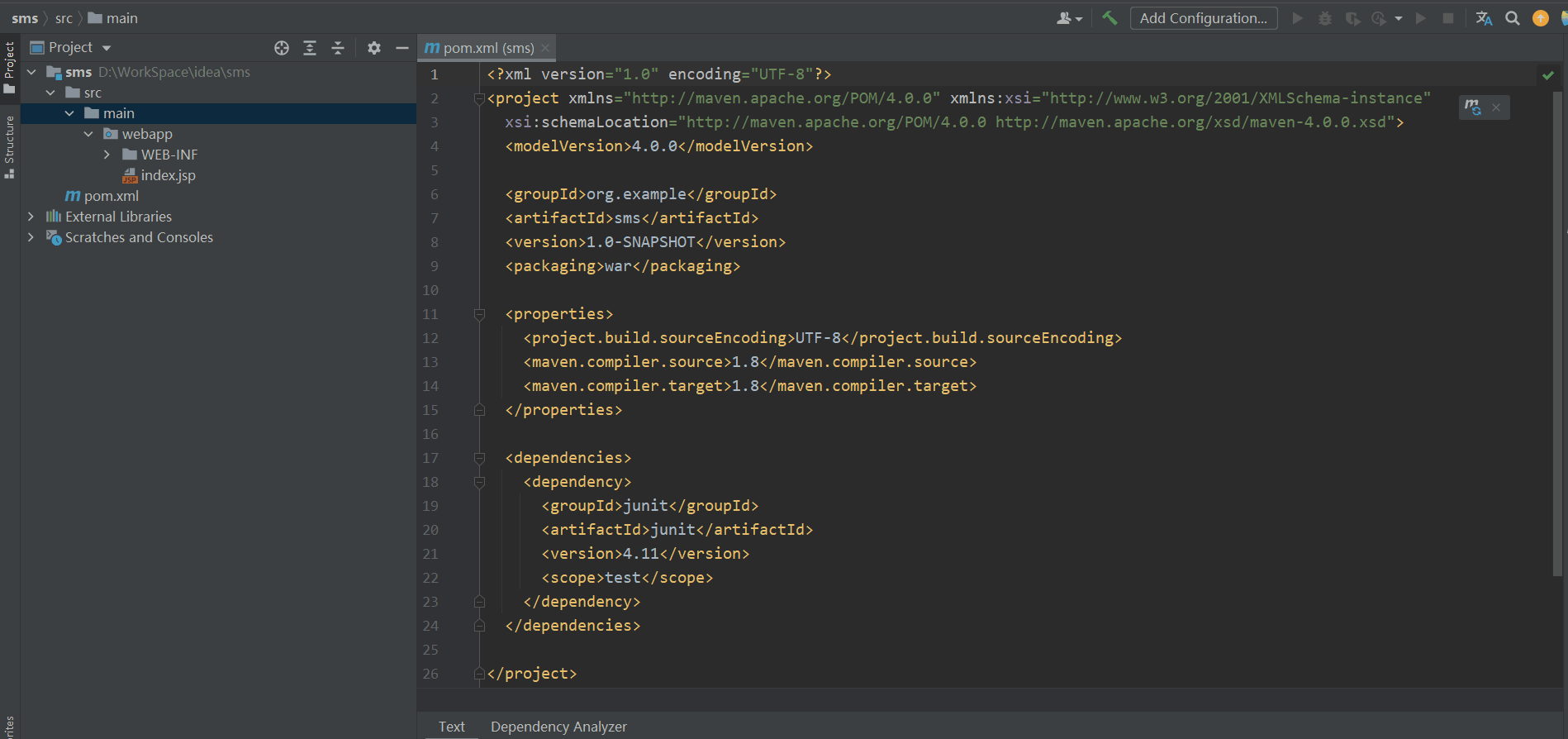1568x739 pixels.
Task: Open Search Everywhere magnifier icon
Action: coord(1513,18)
